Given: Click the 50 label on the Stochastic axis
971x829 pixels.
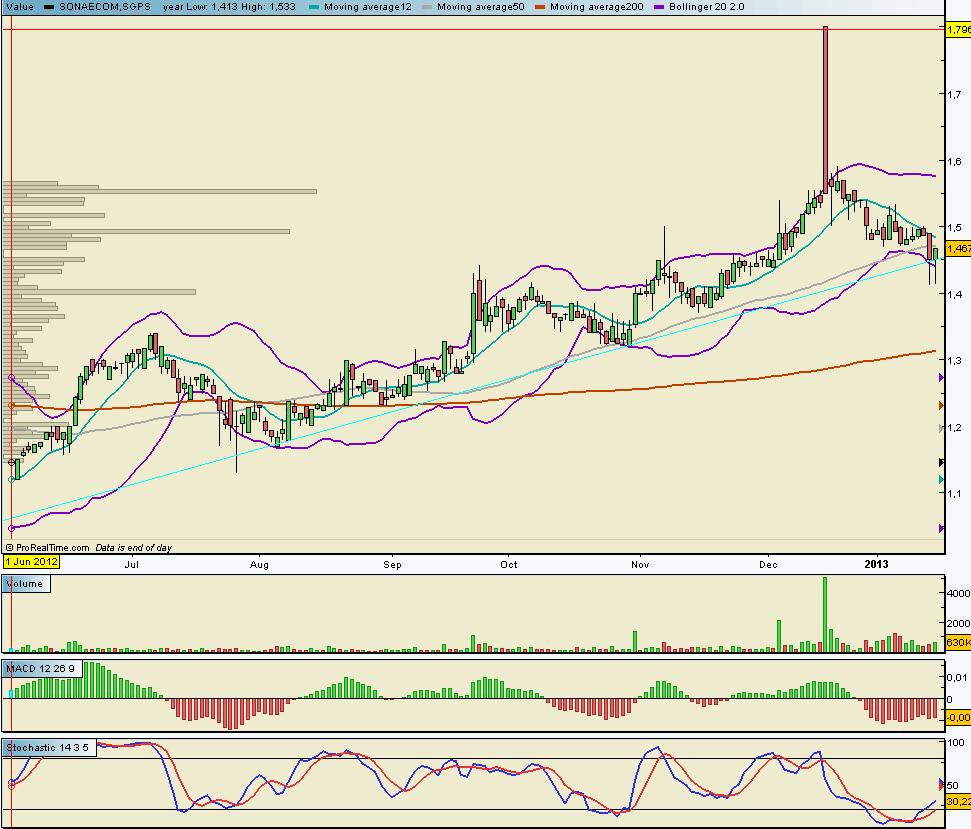Looking at the screenshot, I should click(953, 786).
